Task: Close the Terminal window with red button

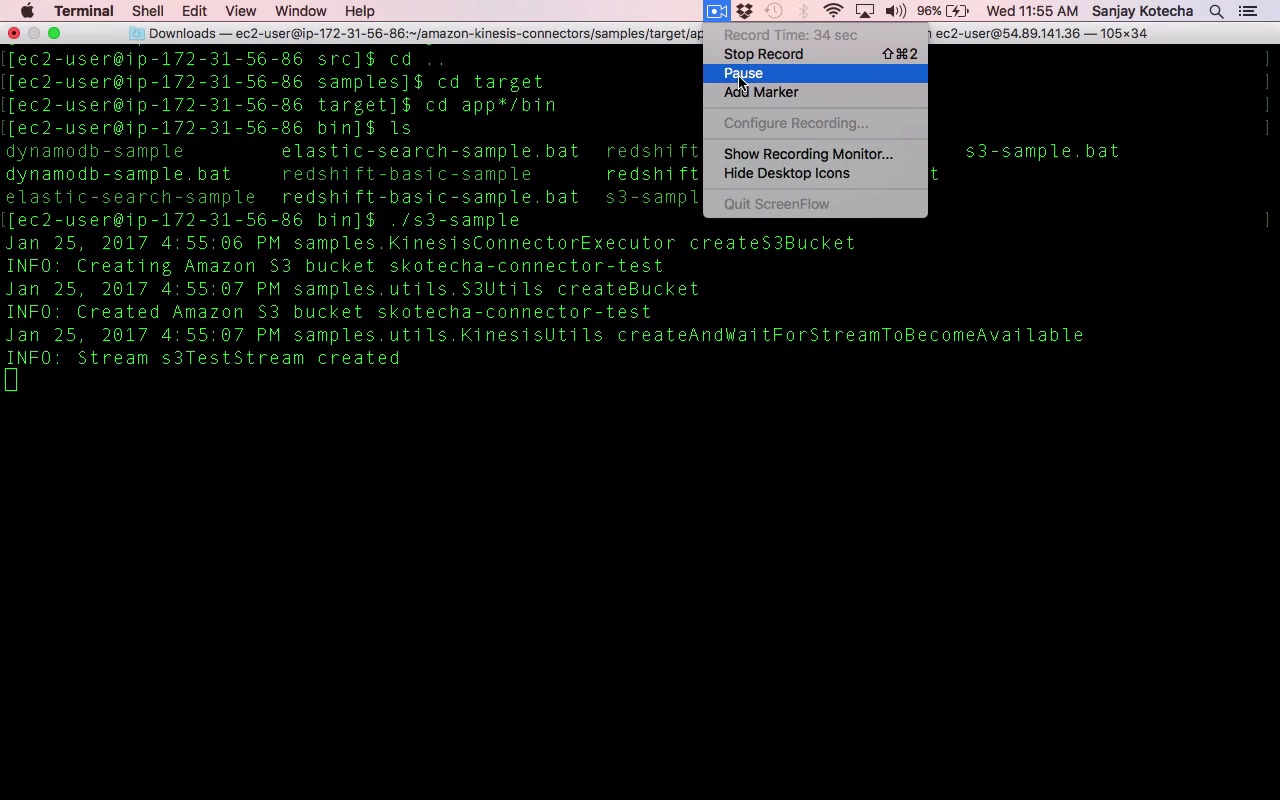Action: (x=14, y=33)
